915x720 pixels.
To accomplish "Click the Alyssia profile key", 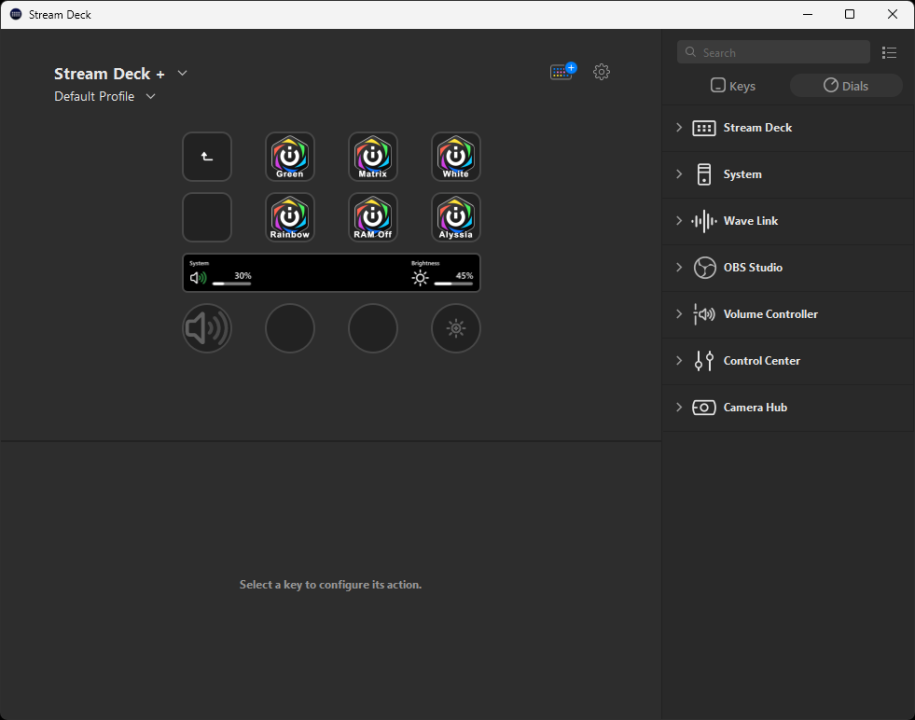I will tap(455, 217).
